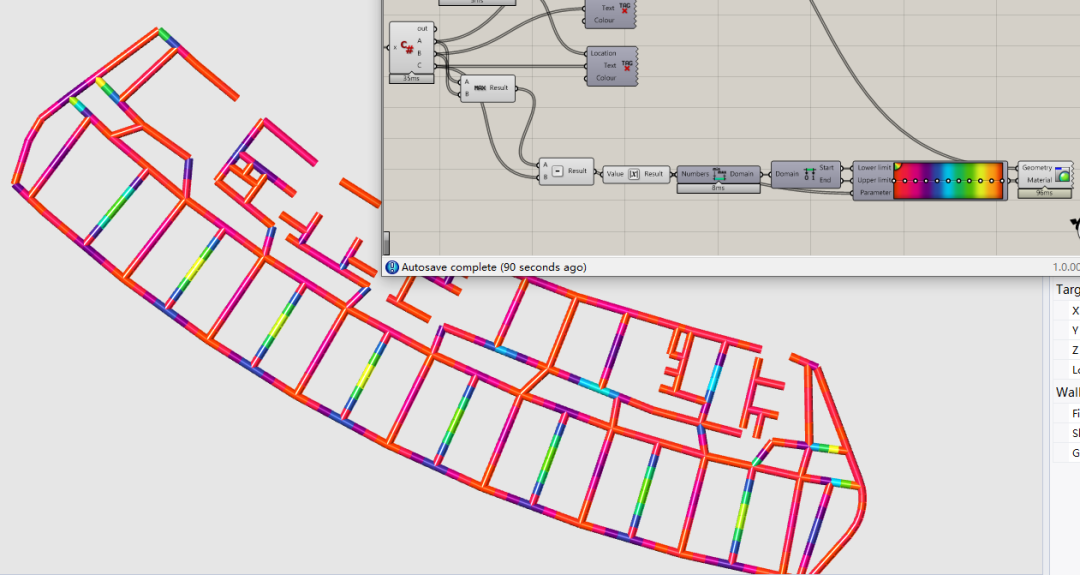Click 'Colour' input of the upper Text Tag
Image resolution: width=1080 pixels, height=575 pixels.
604,20
